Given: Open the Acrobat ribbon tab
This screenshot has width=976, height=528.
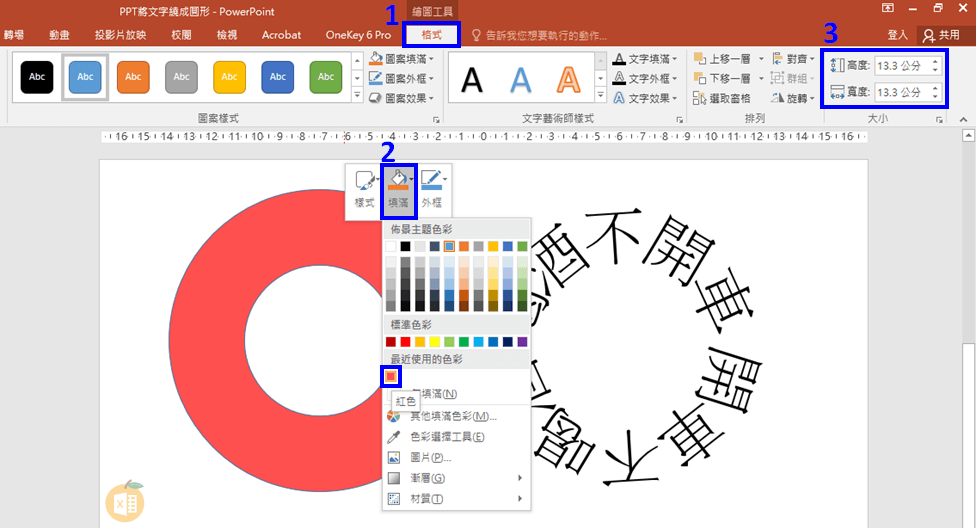Looking at the screenshot, I should point(281,35).
